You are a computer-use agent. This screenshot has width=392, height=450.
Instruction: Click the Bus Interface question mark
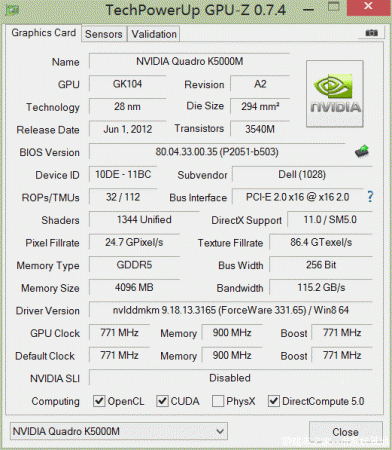pyautogui.click(x=370, y=197)
